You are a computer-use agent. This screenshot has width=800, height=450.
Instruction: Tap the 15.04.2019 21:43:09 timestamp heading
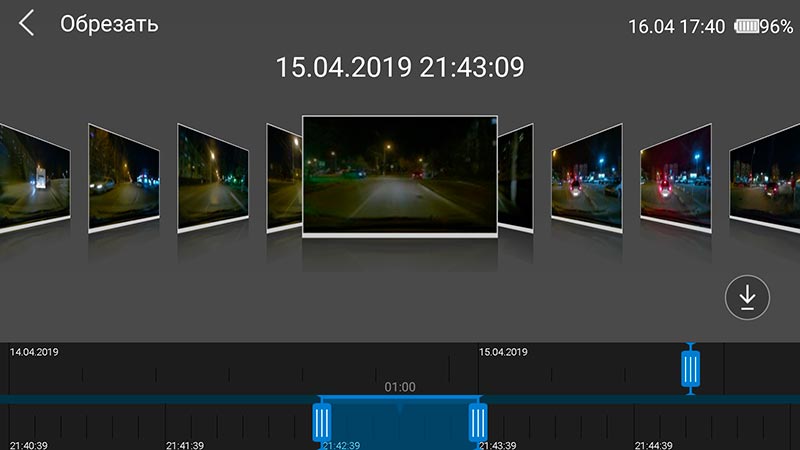click(400, 68)
